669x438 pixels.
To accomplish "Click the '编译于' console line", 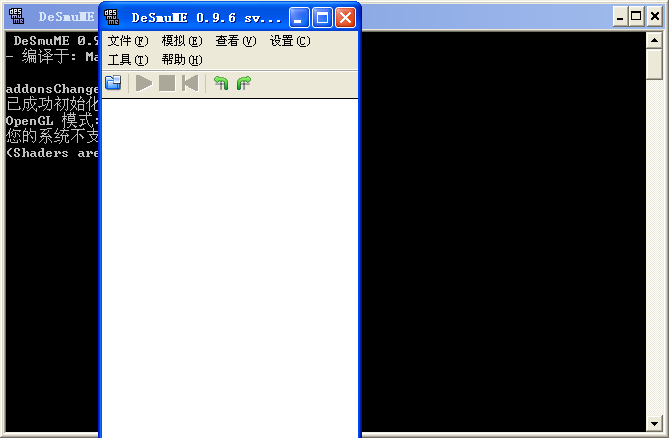I will (x=52, y=56).
